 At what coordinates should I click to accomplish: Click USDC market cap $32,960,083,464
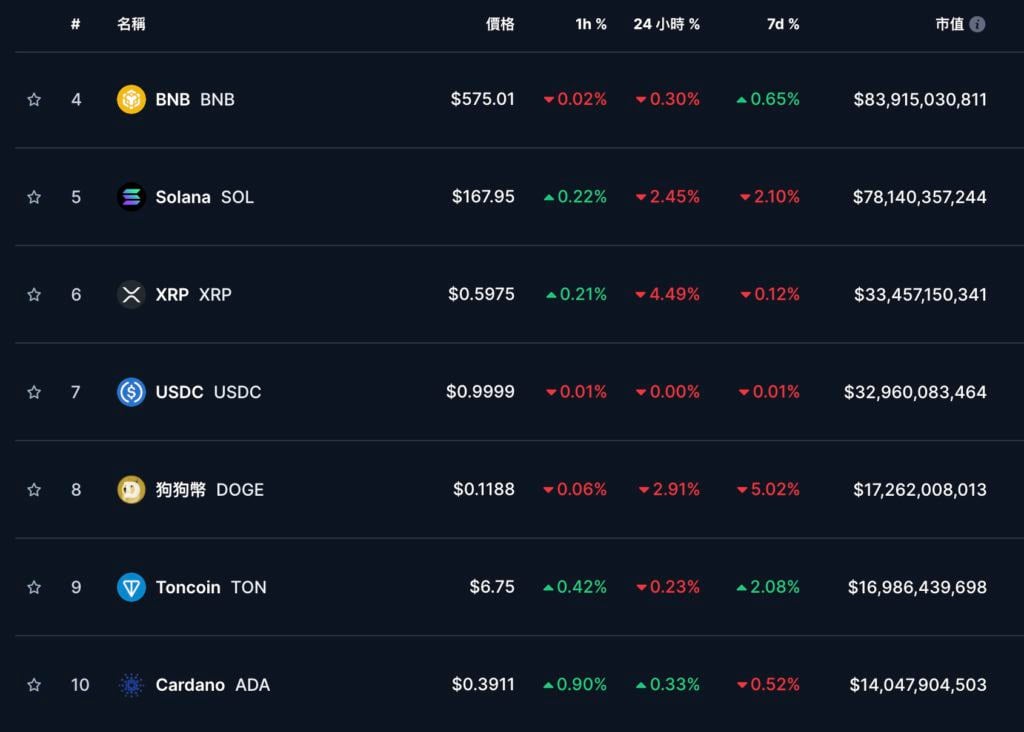[x=915, y=392]
